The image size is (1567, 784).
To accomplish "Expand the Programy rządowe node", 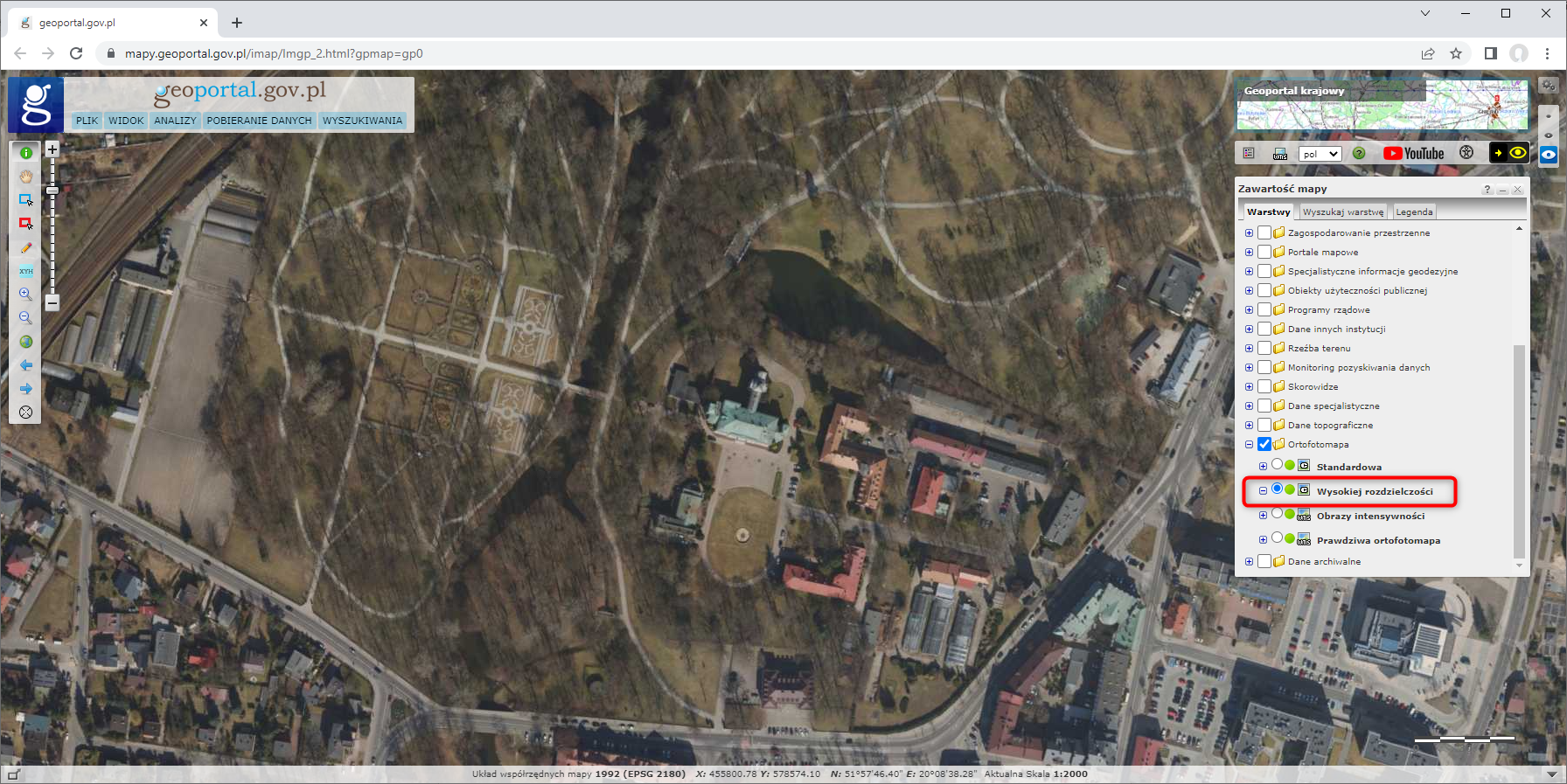I will (1249, 310).
